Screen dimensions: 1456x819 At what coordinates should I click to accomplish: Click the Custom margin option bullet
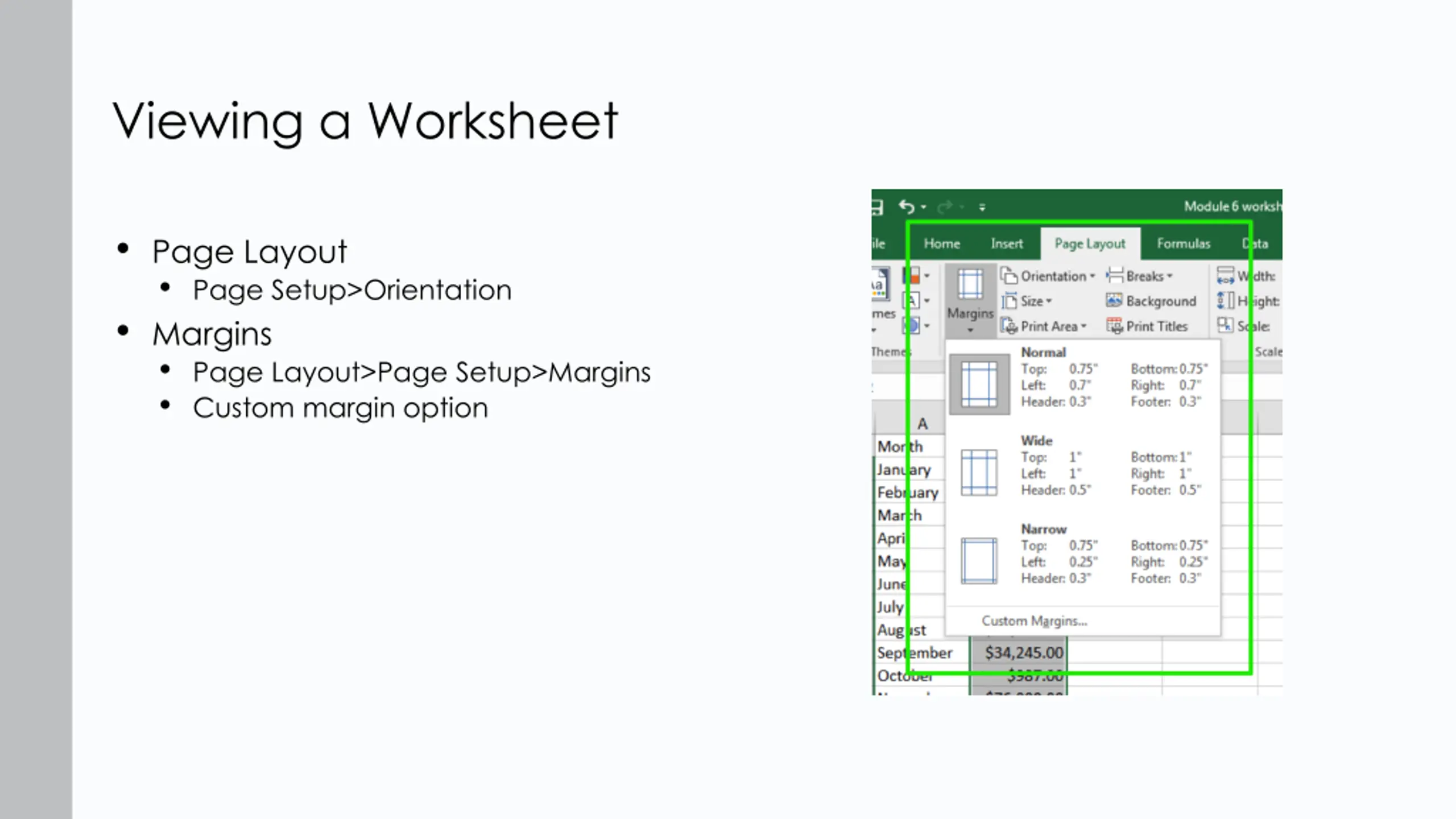pos(340,408)
